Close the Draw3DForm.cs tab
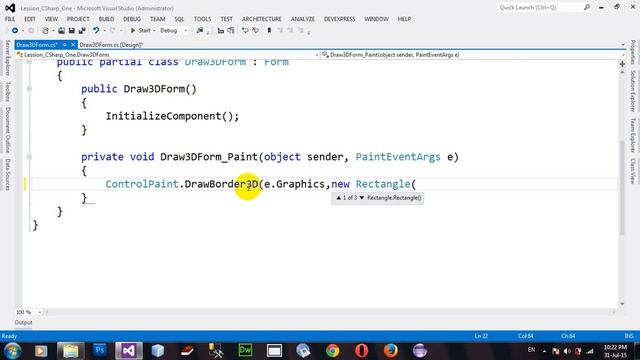 pyautogui.click(x=73, y=45)
